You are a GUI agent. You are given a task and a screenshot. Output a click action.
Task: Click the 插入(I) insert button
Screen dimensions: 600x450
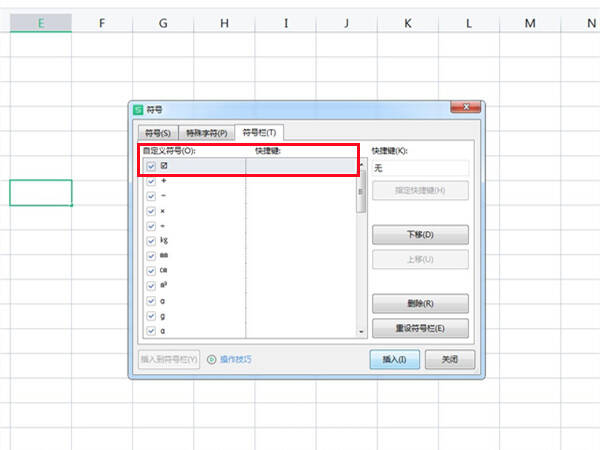395,359
